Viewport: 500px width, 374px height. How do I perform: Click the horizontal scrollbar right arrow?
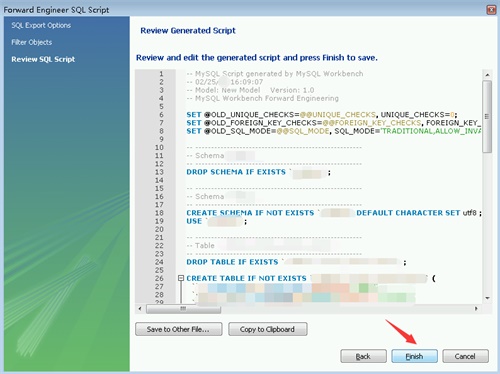(x=476, y=309)
